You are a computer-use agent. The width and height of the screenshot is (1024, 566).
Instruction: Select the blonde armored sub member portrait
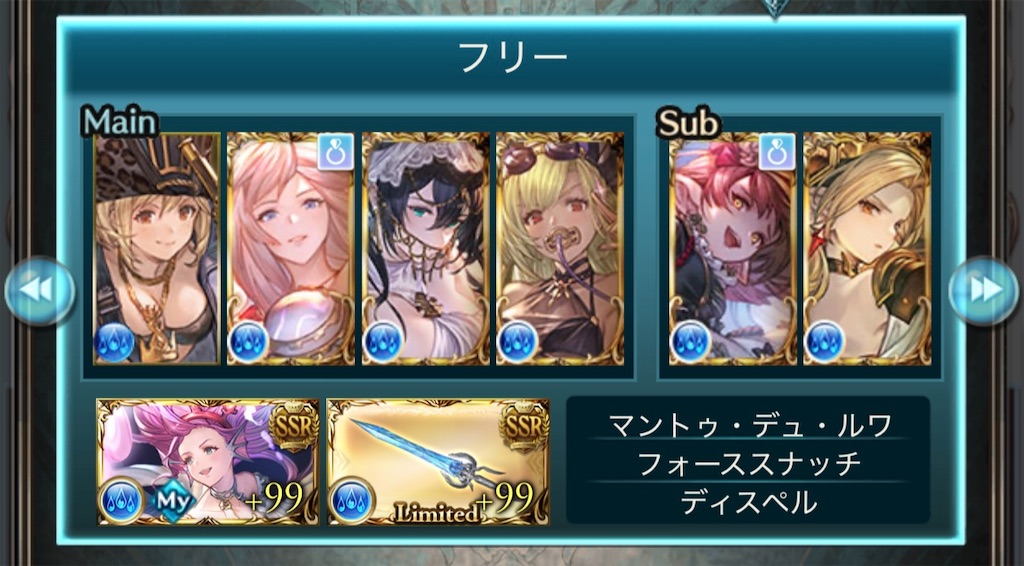tap(867, 248)
